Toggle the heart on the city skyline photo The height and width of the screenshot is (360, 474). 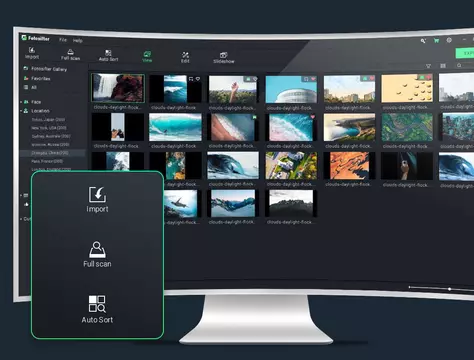pos(372,78)
